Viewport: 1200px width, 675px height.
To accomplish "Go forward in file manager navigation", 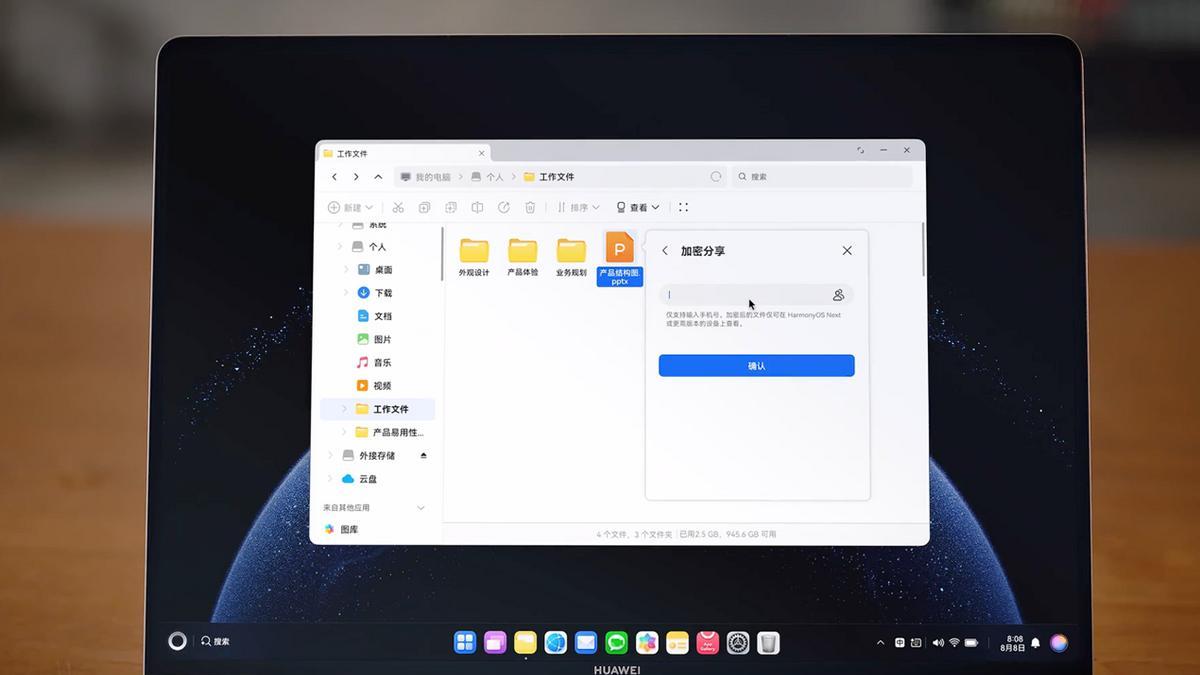I will [x=356, y=177].
